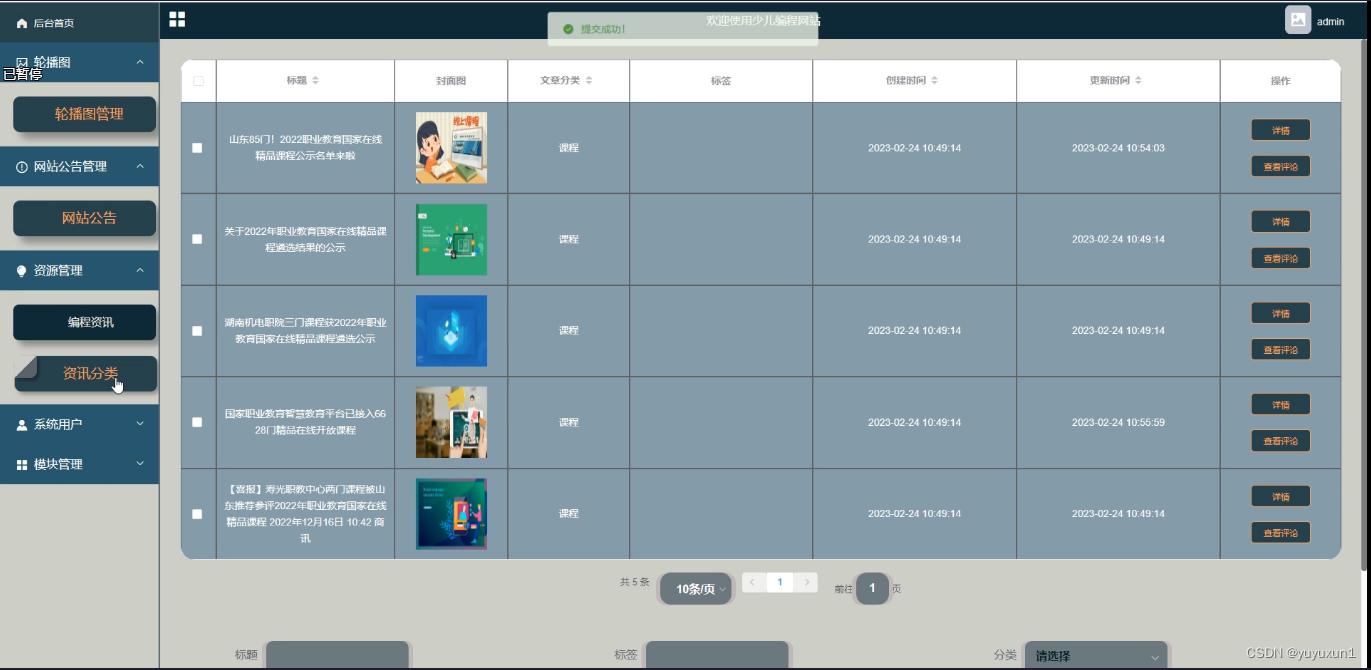Open 网站公告 menu item
Screen dimensions: 1371x670
coord(84,218)
